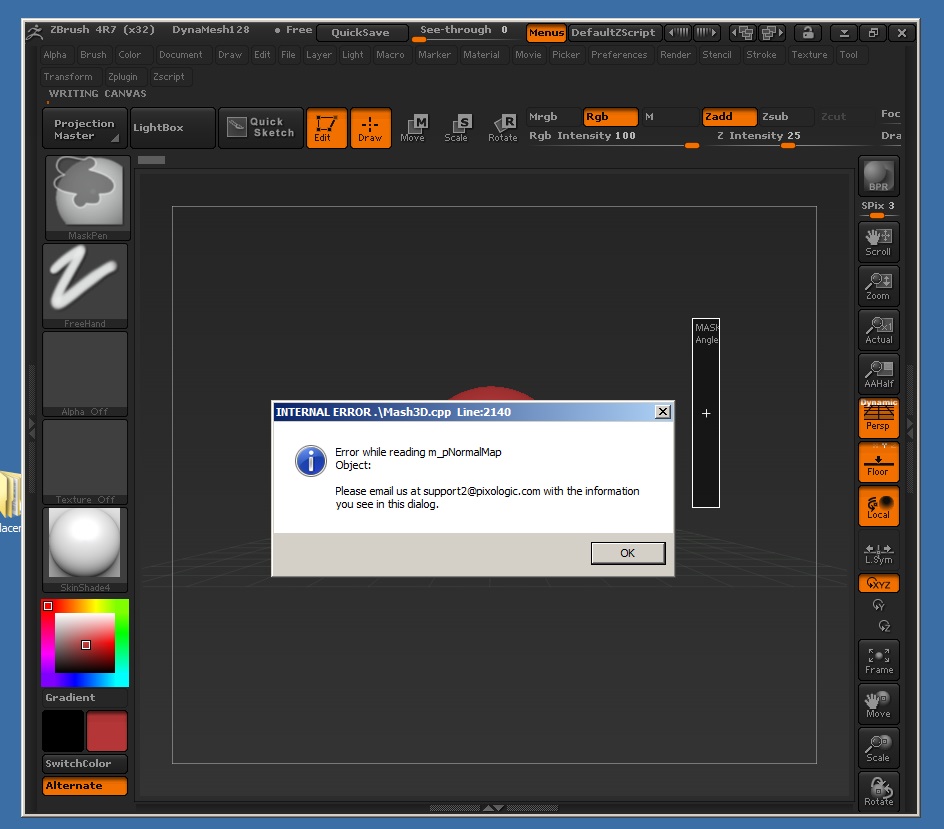Image resolution: width=944 pixels, height=829 pixels.
Task: Toggle the Floor grid
Action: click(878, 462)
